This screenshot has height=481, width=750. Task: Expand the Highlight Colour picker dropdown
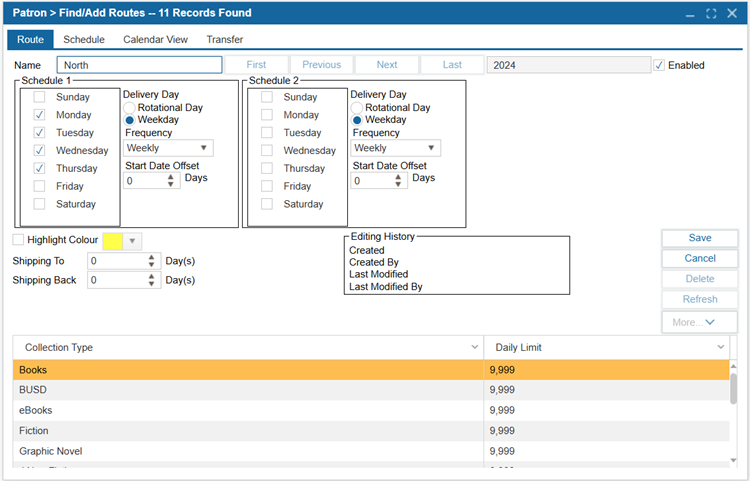[133, 241]
